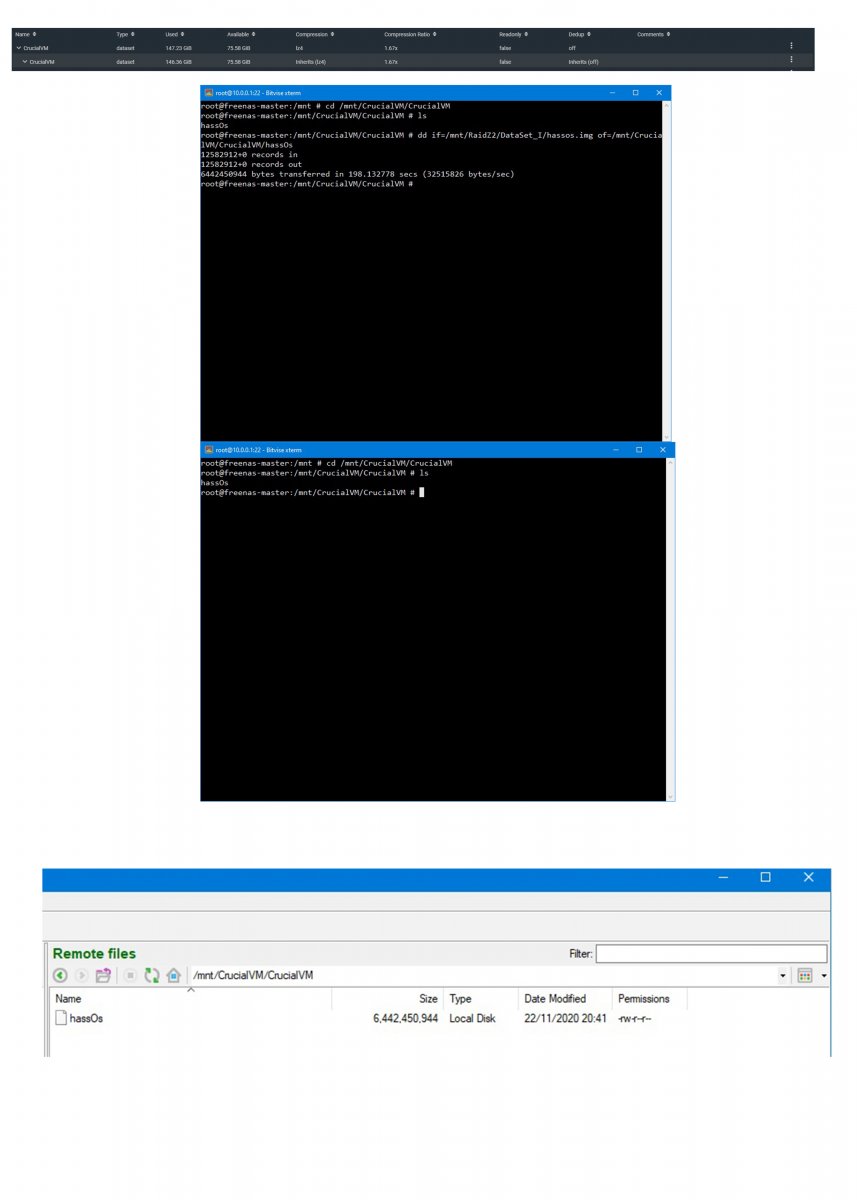Click the lower terminal's vertical scrollbar
Screen dimensions: 857x1200
(x=671, y=630)
